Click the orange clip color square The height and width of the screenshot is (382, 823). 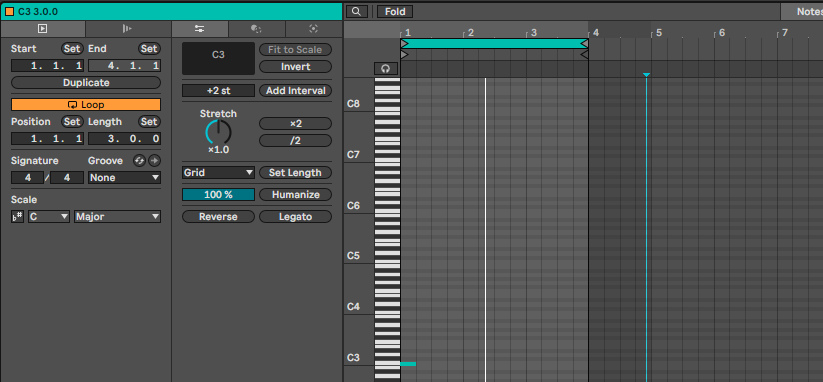coord(9,12)
